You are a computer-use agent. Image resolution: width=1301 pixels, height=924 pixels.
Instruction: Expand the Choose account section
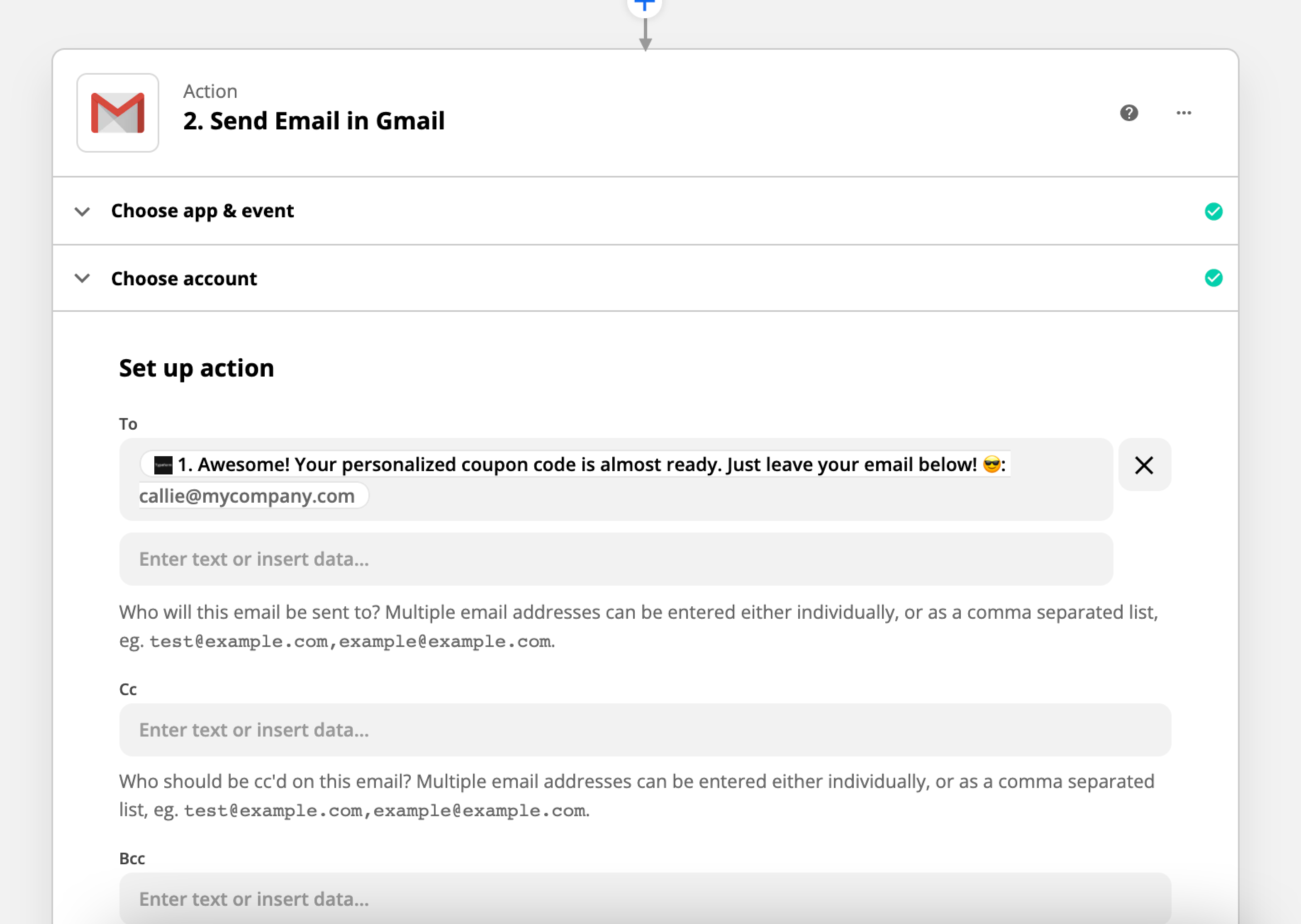83,278
